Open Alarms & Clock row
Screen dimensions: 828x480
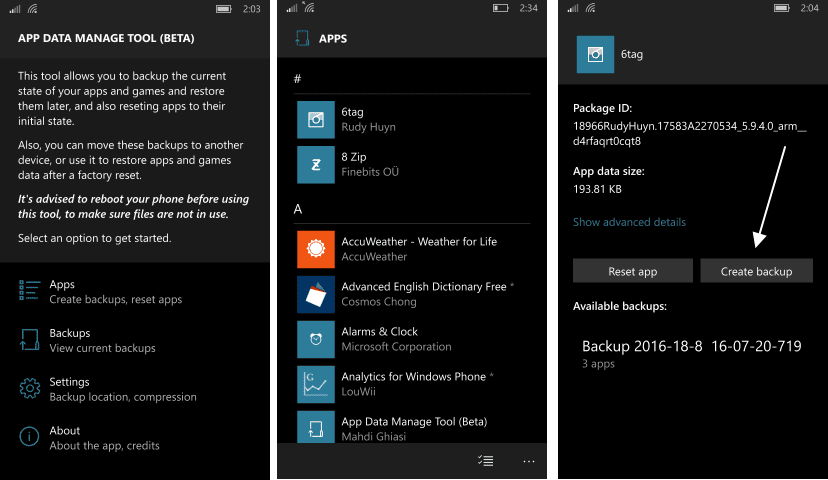413,339
